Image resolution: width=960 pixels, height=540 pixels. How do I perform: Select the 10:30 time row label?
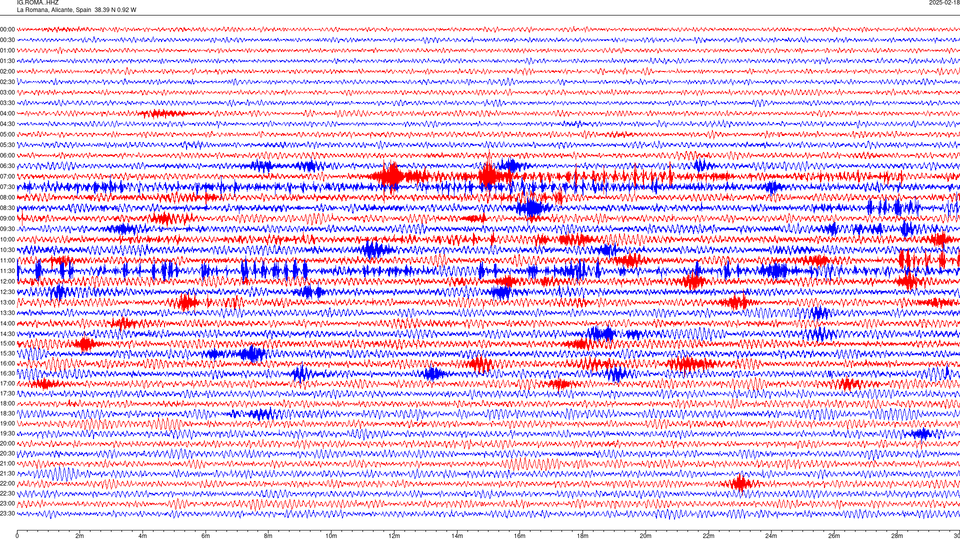tap(7, 250)
